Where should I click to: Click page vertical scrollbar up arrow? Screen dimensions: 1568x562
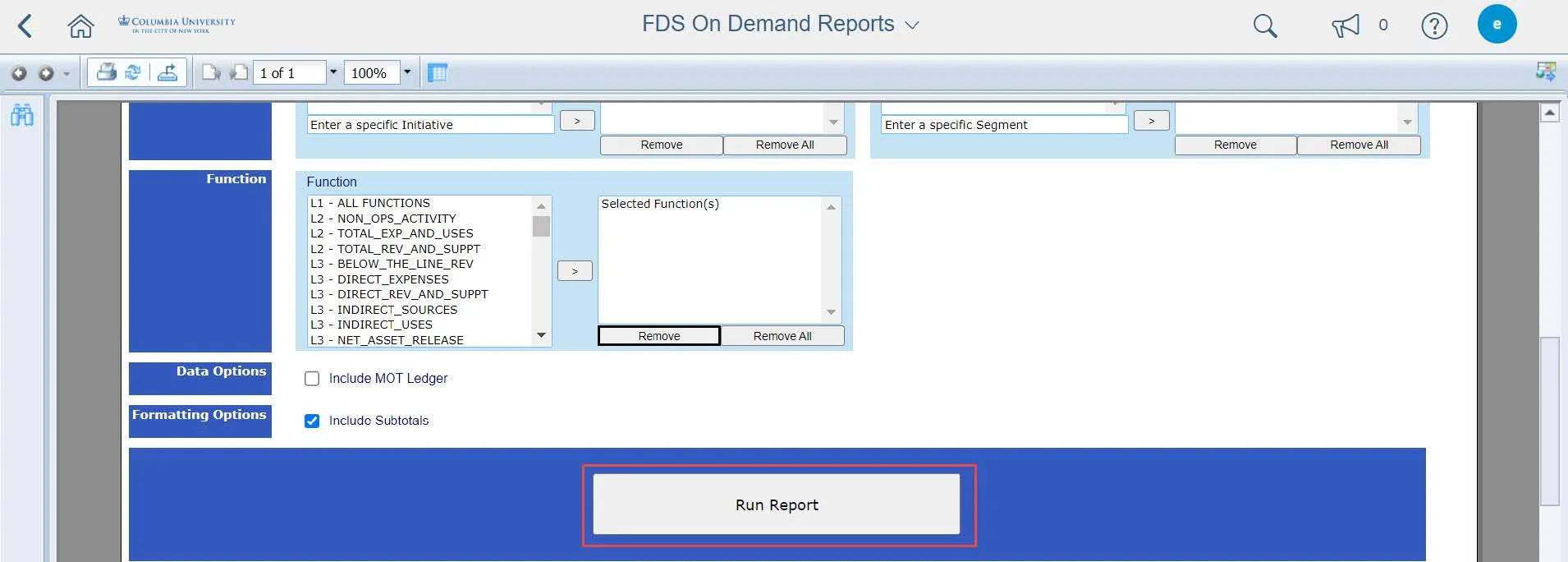(x=1549, y=112)
